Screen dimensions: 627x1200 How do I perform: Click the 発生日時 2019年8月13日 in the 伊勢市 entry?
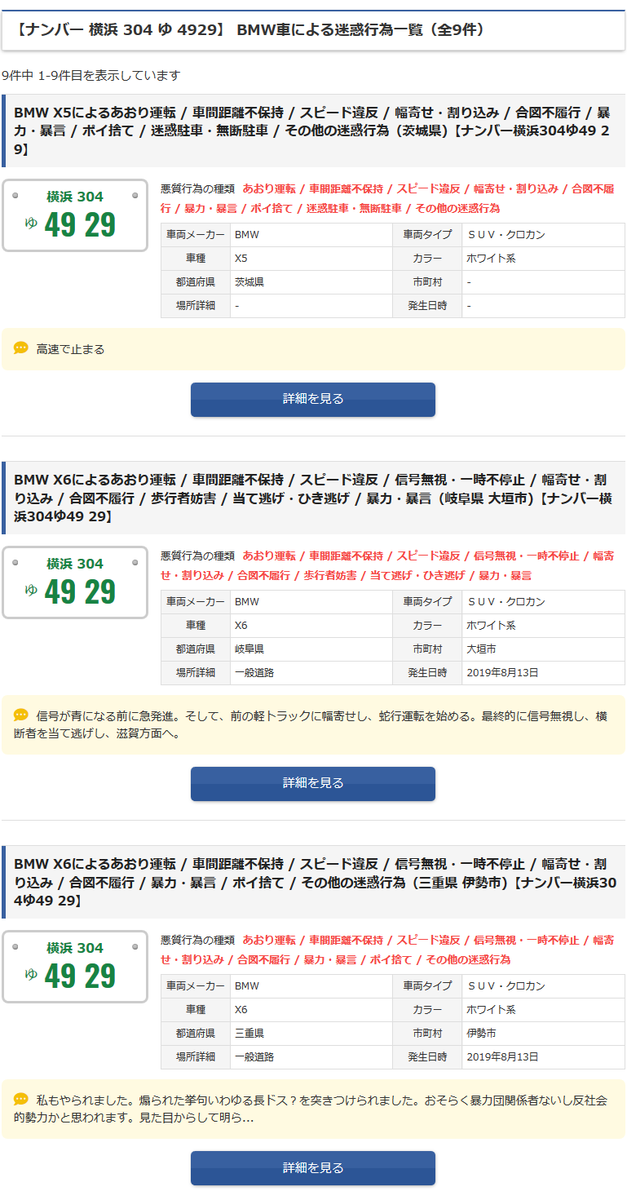click(x=502, y=1057)
